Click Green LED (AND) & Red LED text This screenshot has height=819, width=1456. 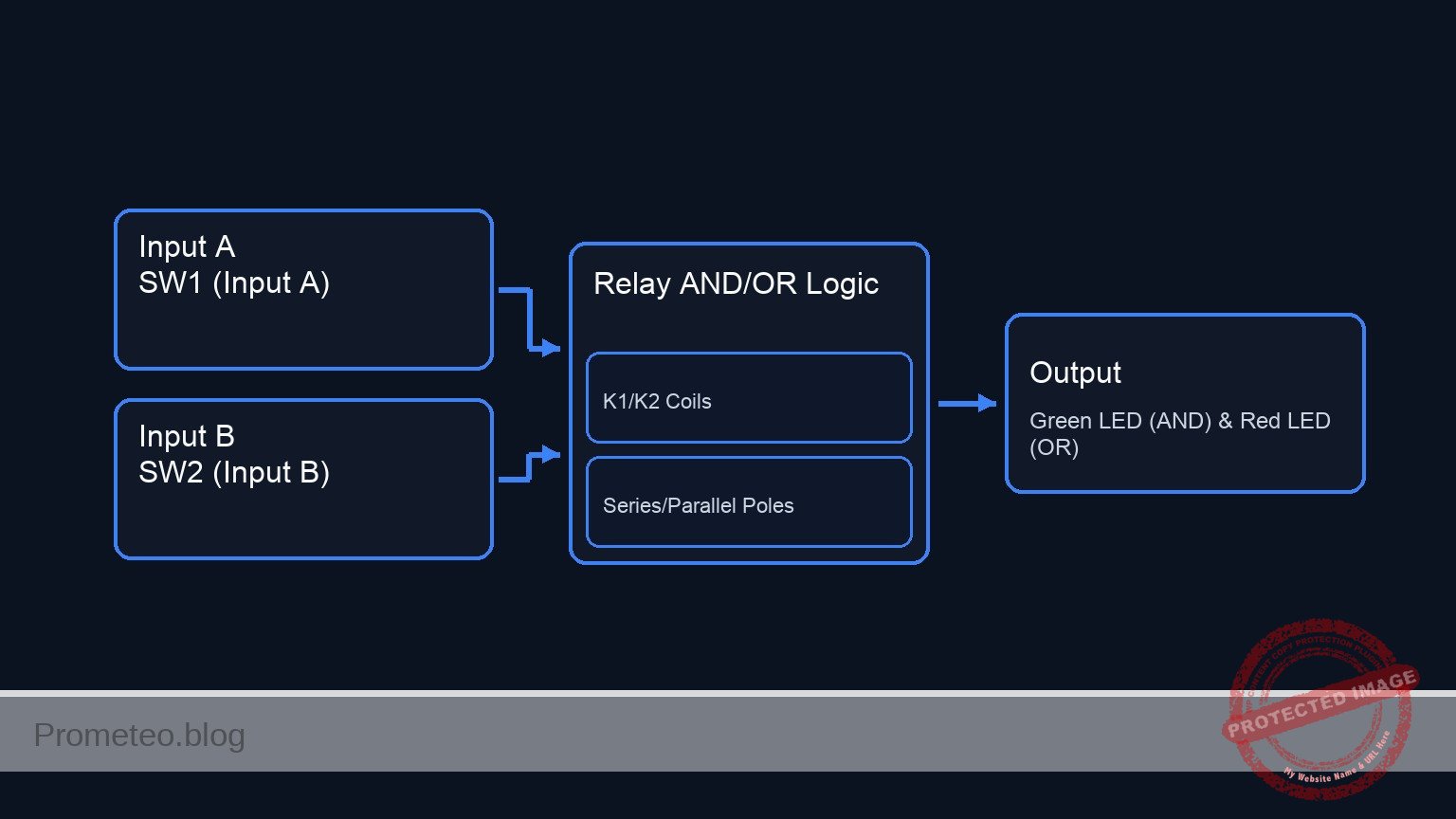click(1180, 433)
